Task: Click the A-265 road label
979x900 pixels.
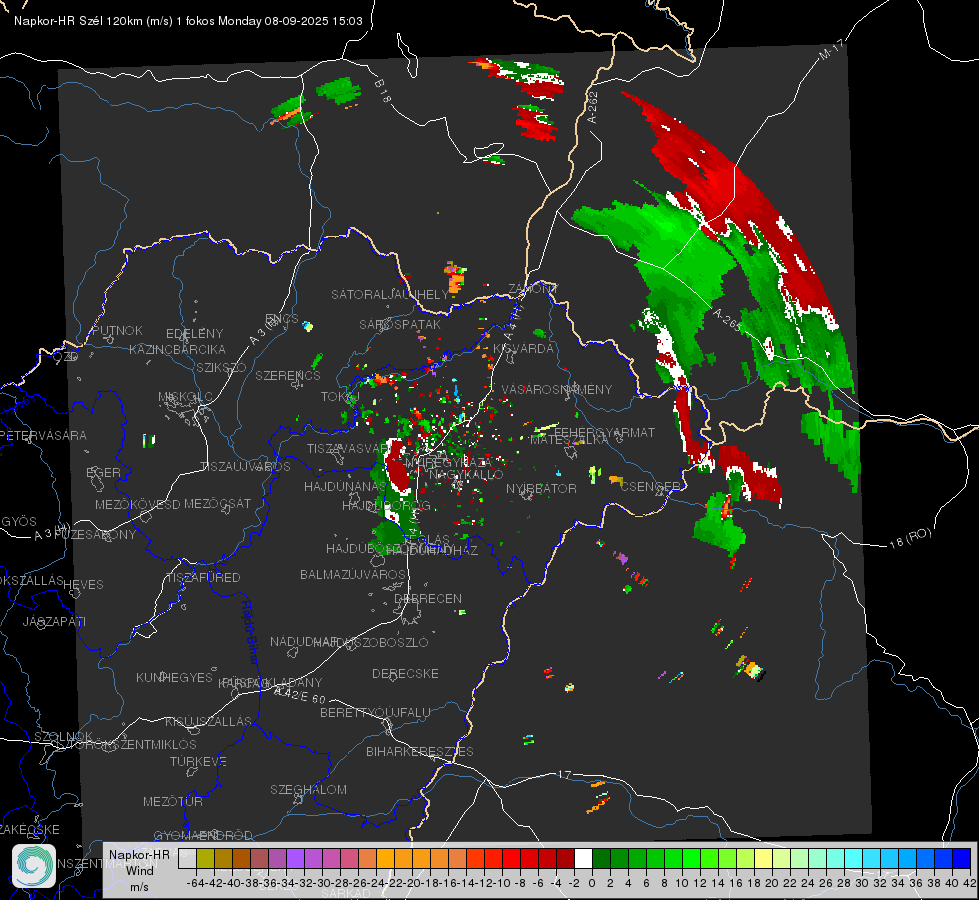Action: (x=728, y=320)
